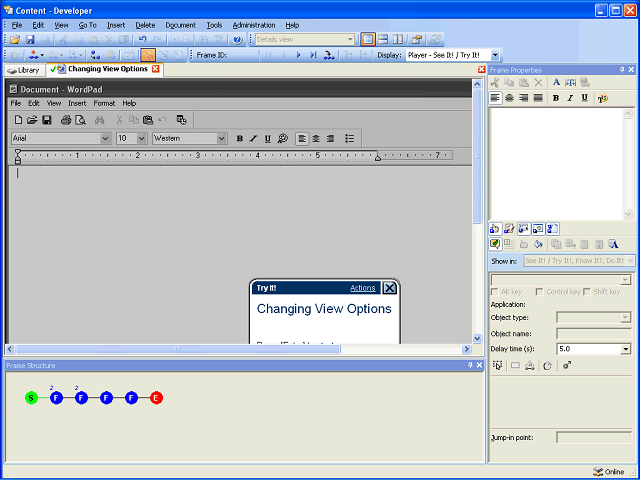Select the red E end frame node
Viewport: 640px width, 480px height.
point(156,398)
